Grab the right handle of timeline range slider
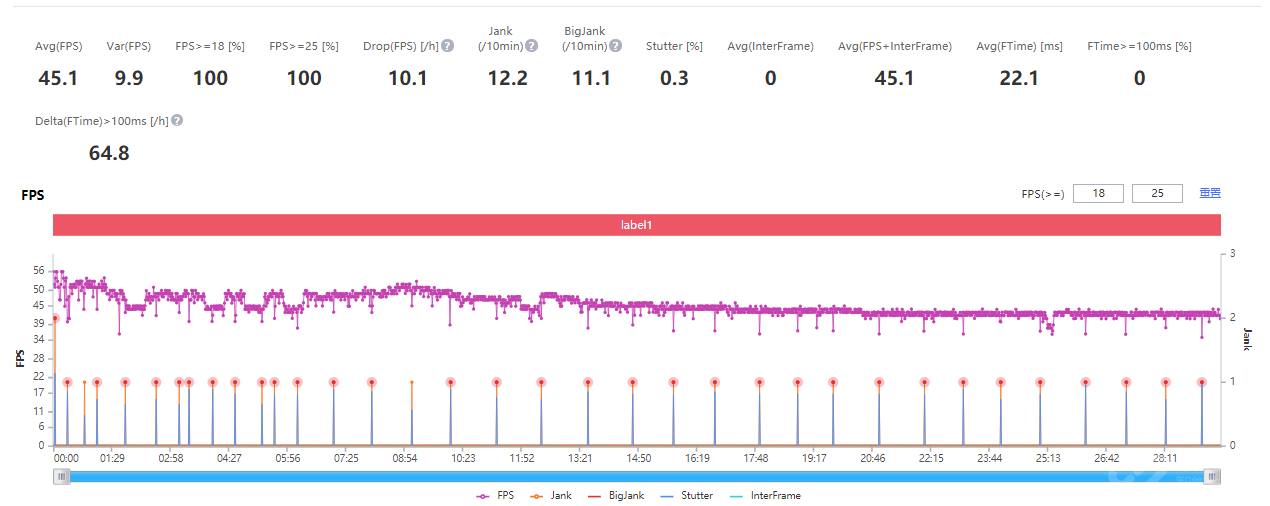The height and width of the screenshot is (506, 1270). (1212, 477)
